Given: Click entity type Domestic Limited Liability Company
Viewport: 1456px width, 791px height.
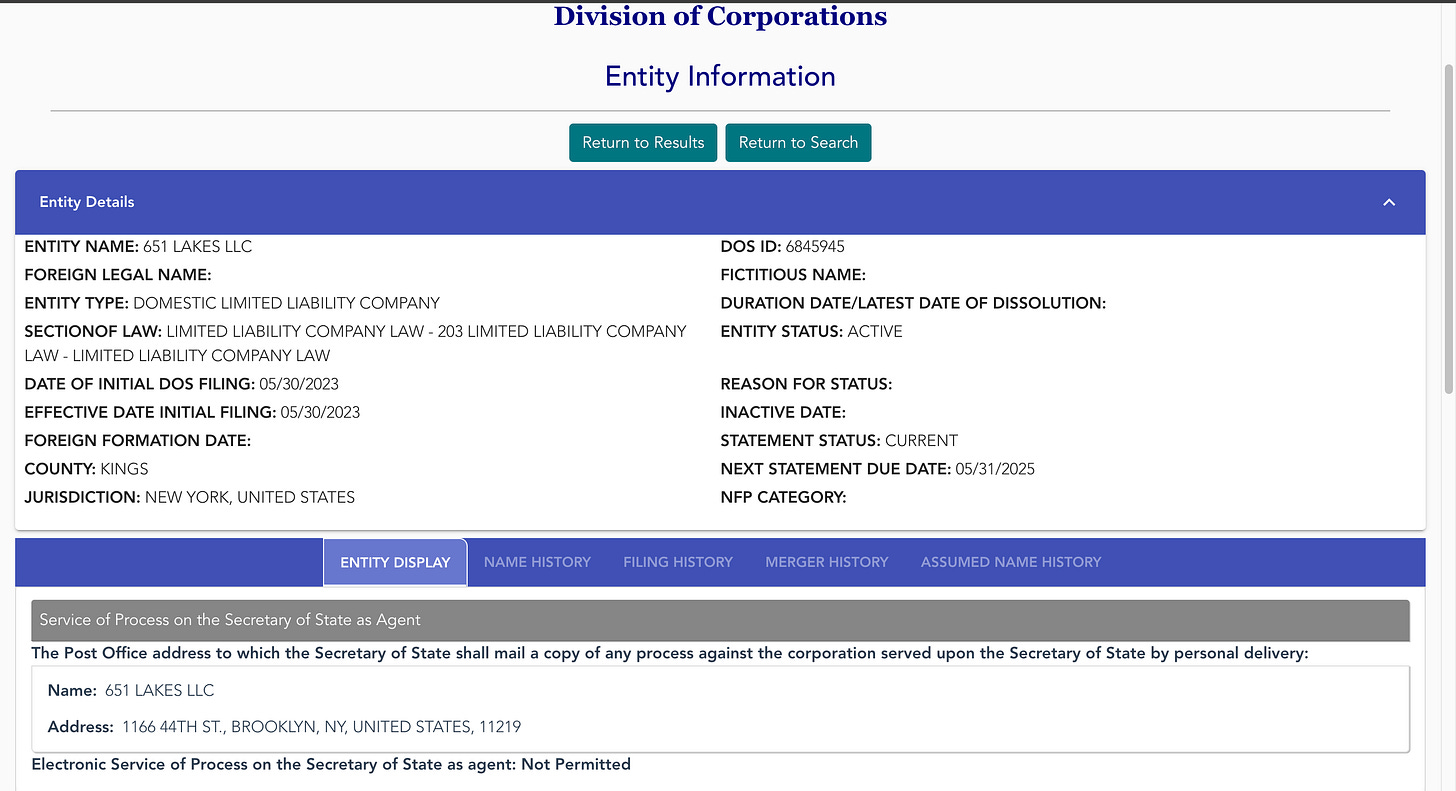Looking at the screenshot, I should point(286,303).
